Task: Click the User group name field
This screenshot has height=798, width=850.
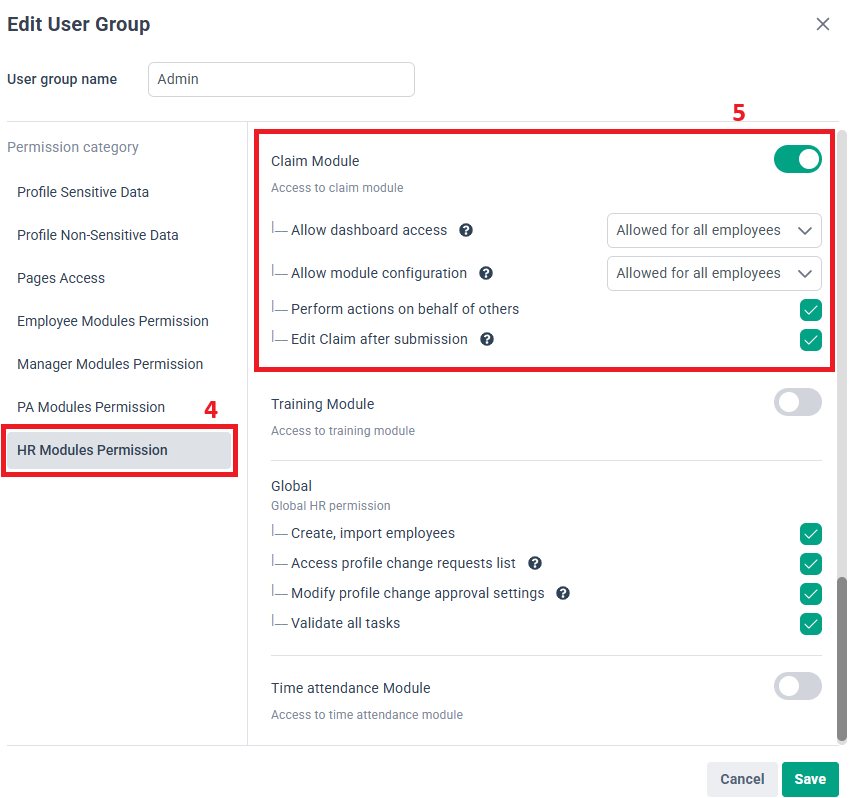Action: [x=281, y=80]
